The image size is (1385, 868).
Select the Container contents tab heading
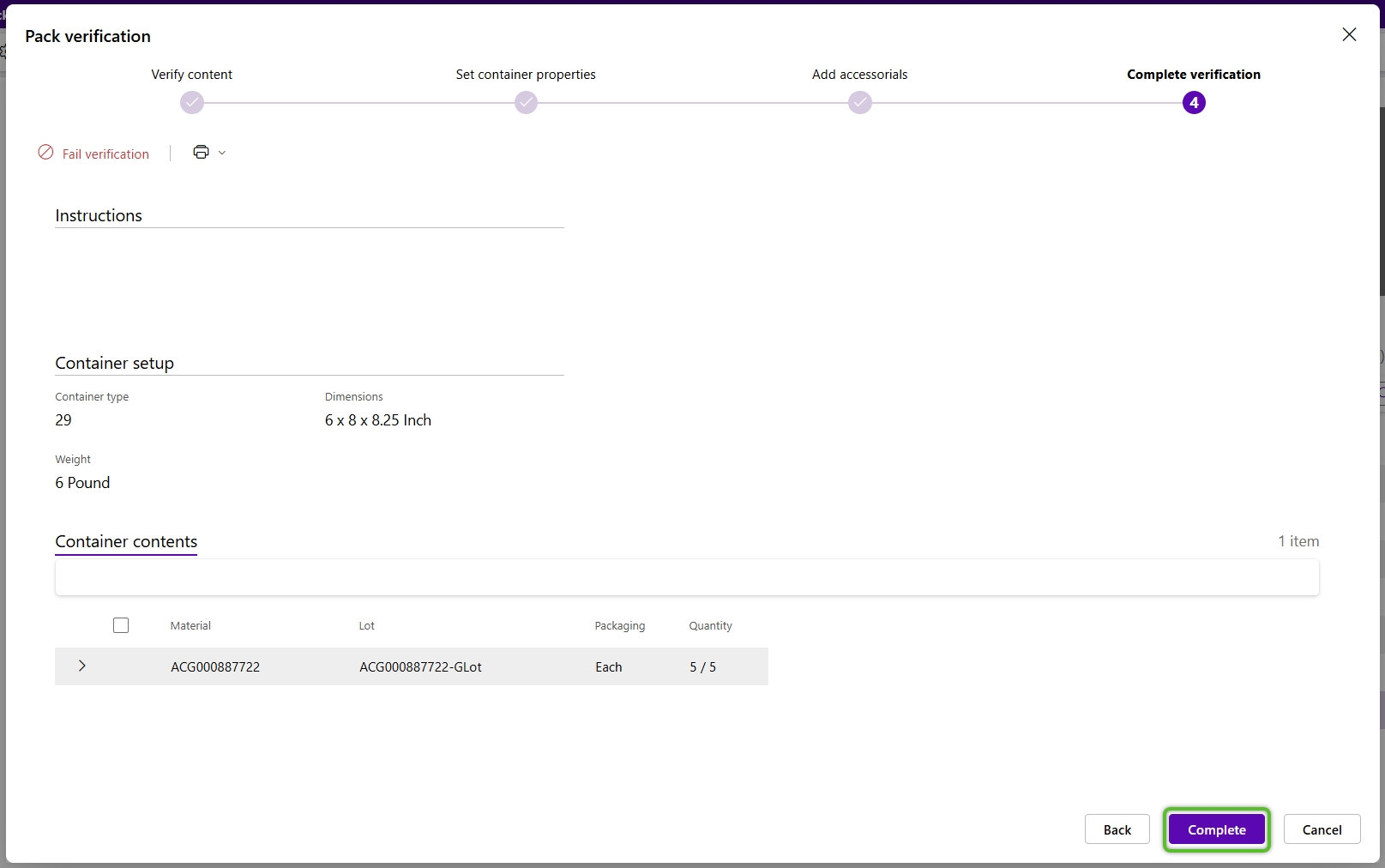[x=126, y=541]
